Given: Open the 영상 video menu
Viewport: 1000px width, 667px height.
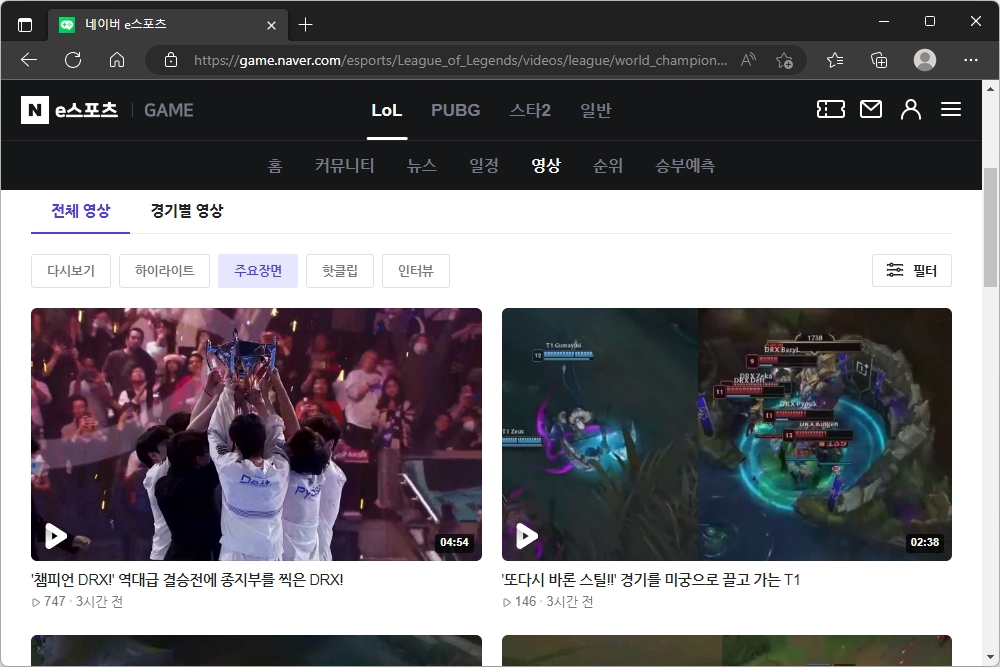Looking at the screenshot, I should tap(546, 166).
